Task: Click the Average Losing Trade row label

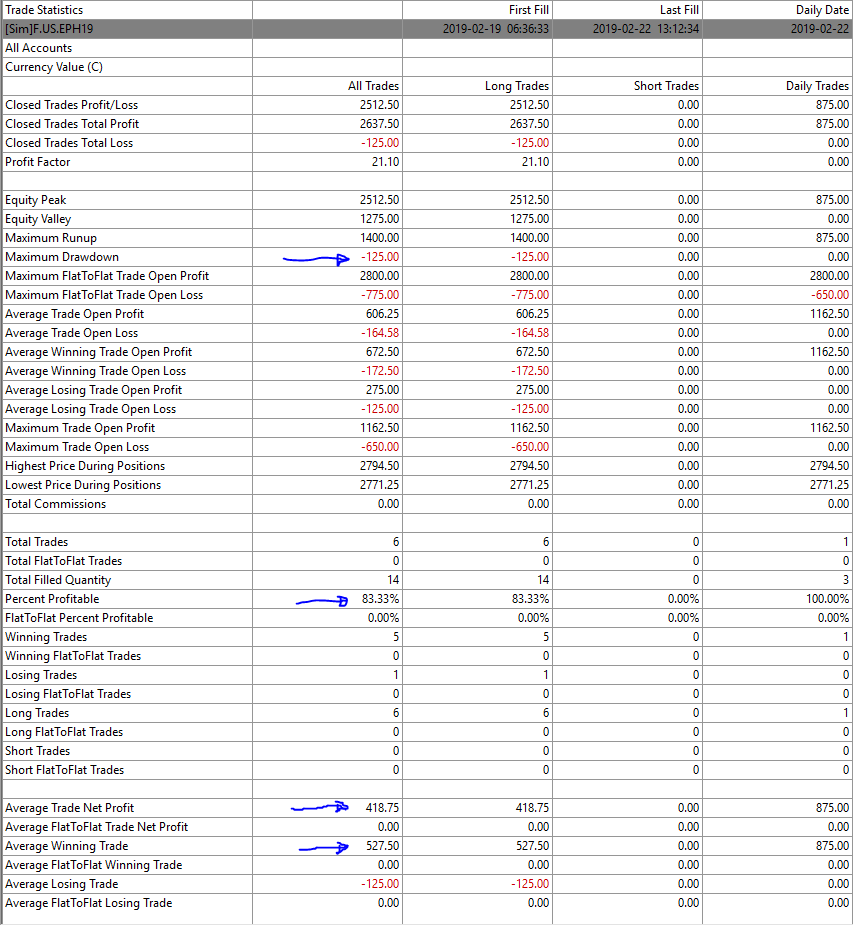Action: coord(61,884)
